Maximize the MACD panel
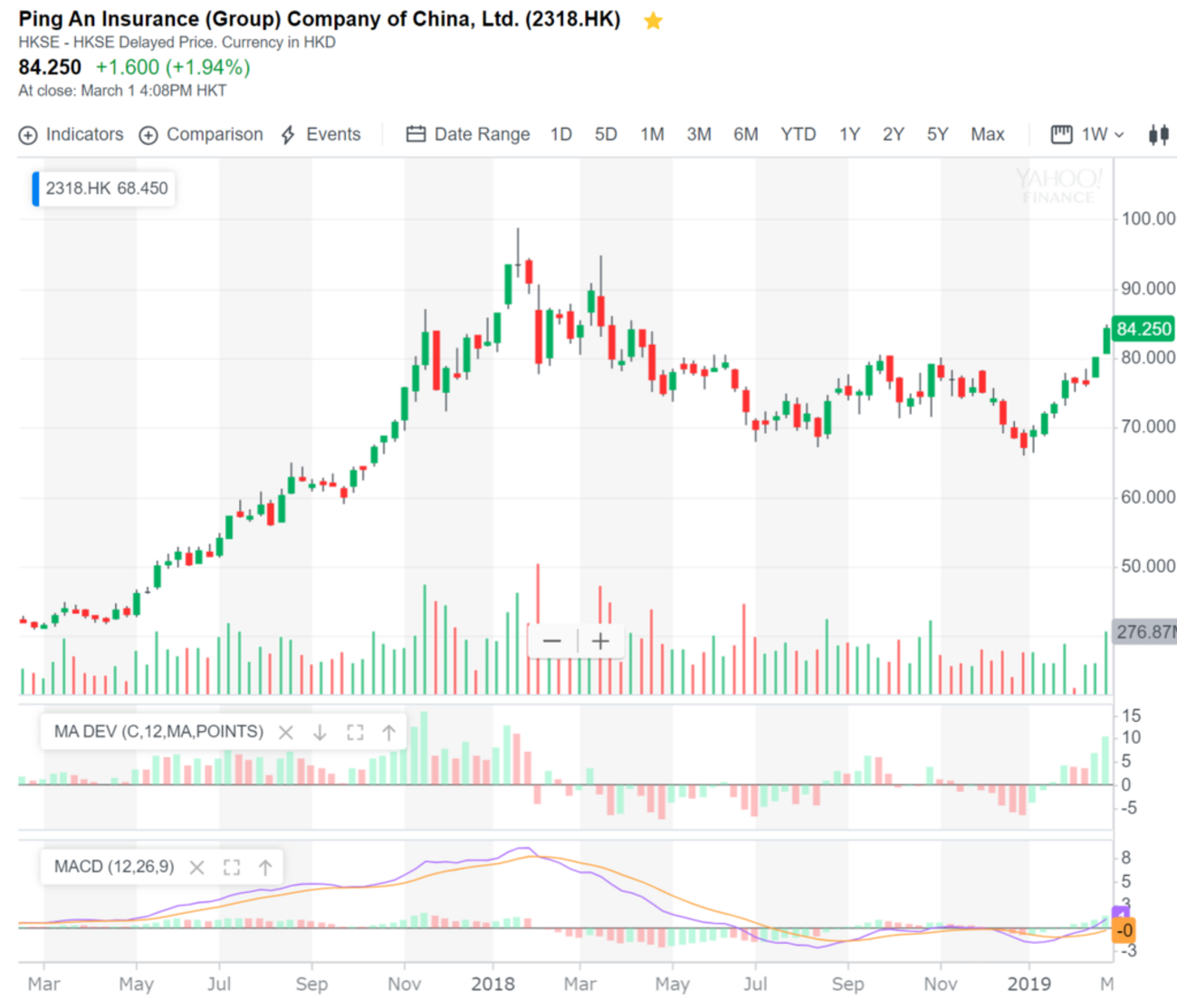This screenshot has height=1008, width=1177. pyautogui.click(x=232, y=868)
